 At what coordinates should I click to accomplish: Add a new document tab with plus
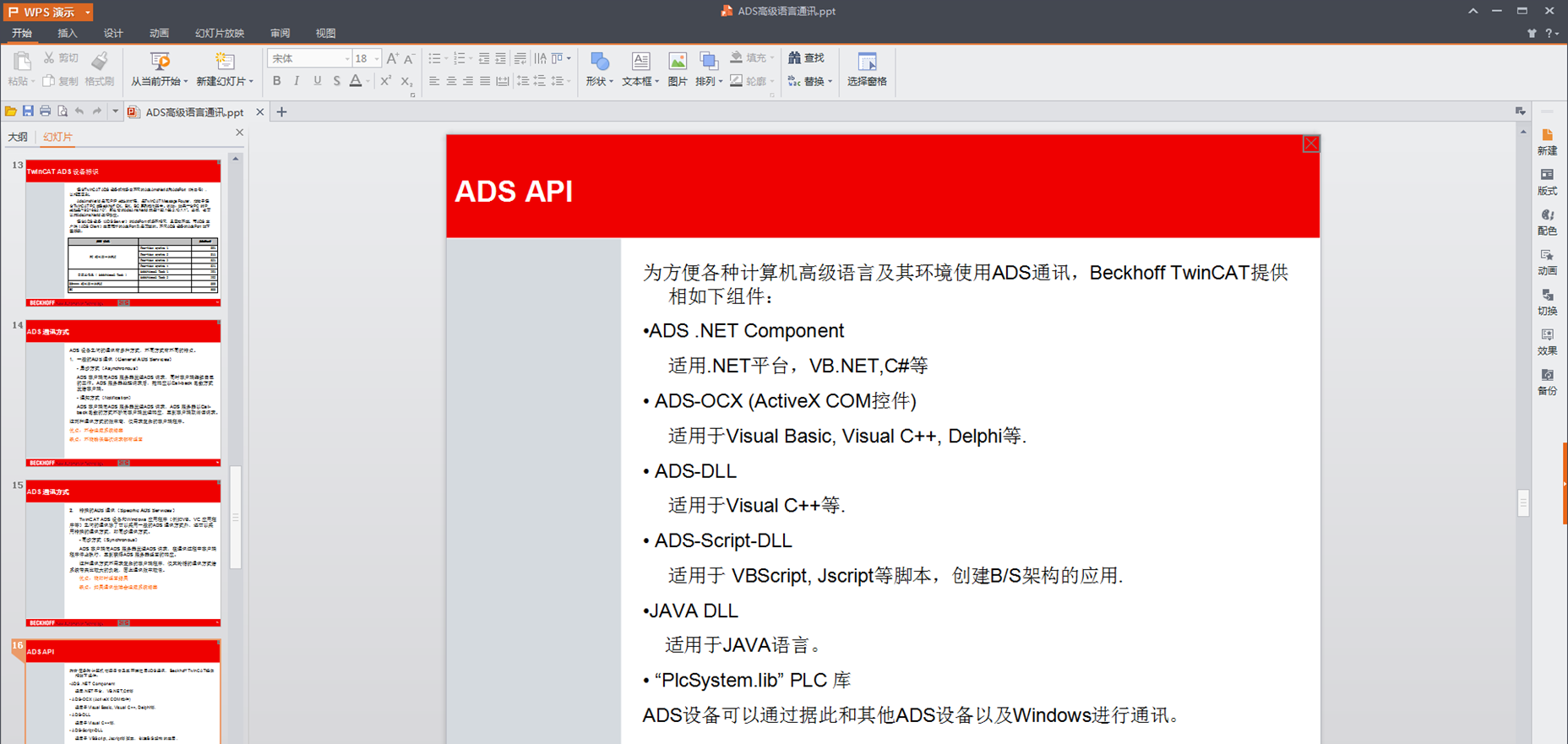(x=282, y=111)
